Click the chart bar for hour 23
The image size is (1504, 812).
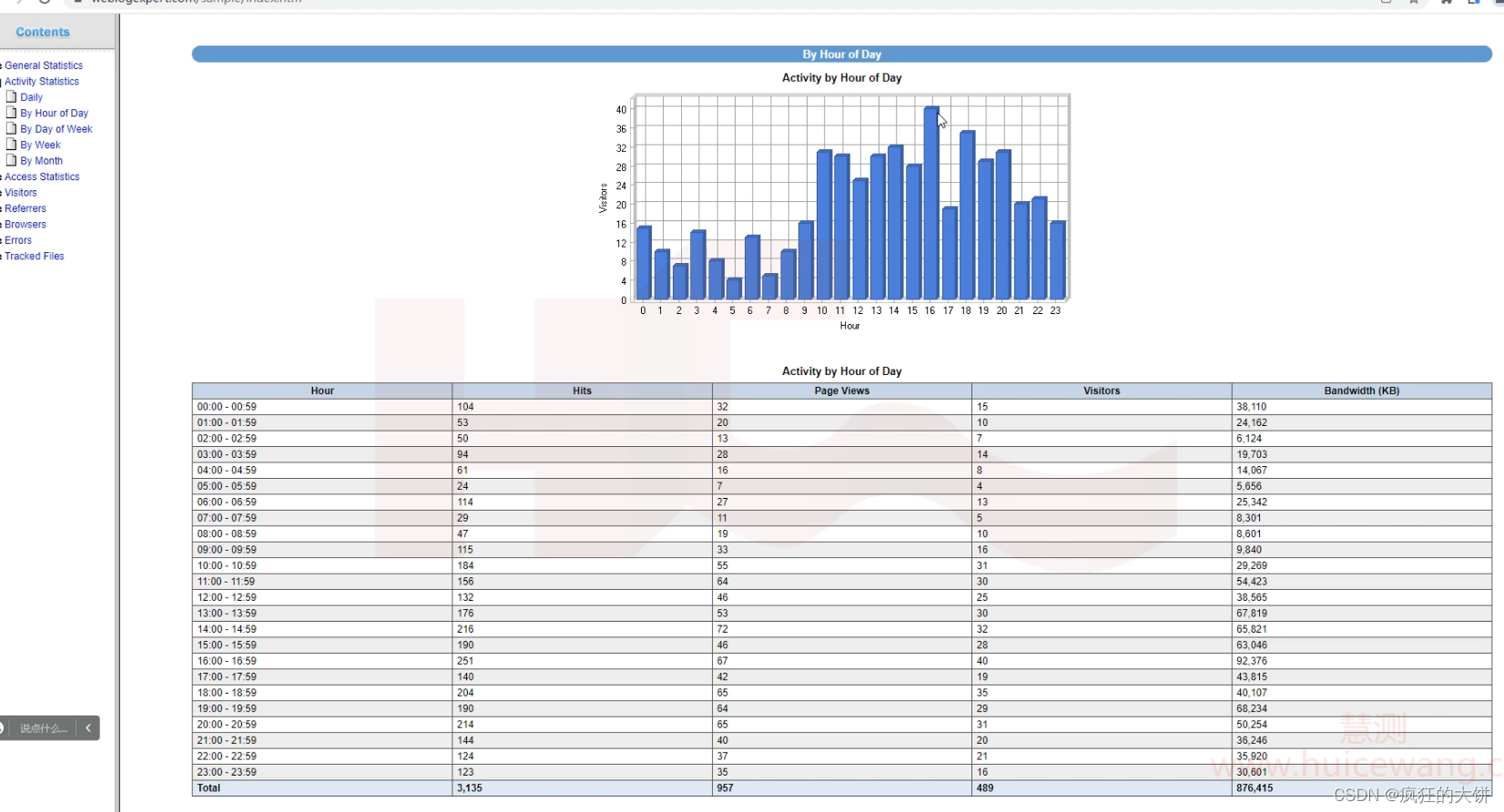pyautogui.click(x=1057, y=260)
